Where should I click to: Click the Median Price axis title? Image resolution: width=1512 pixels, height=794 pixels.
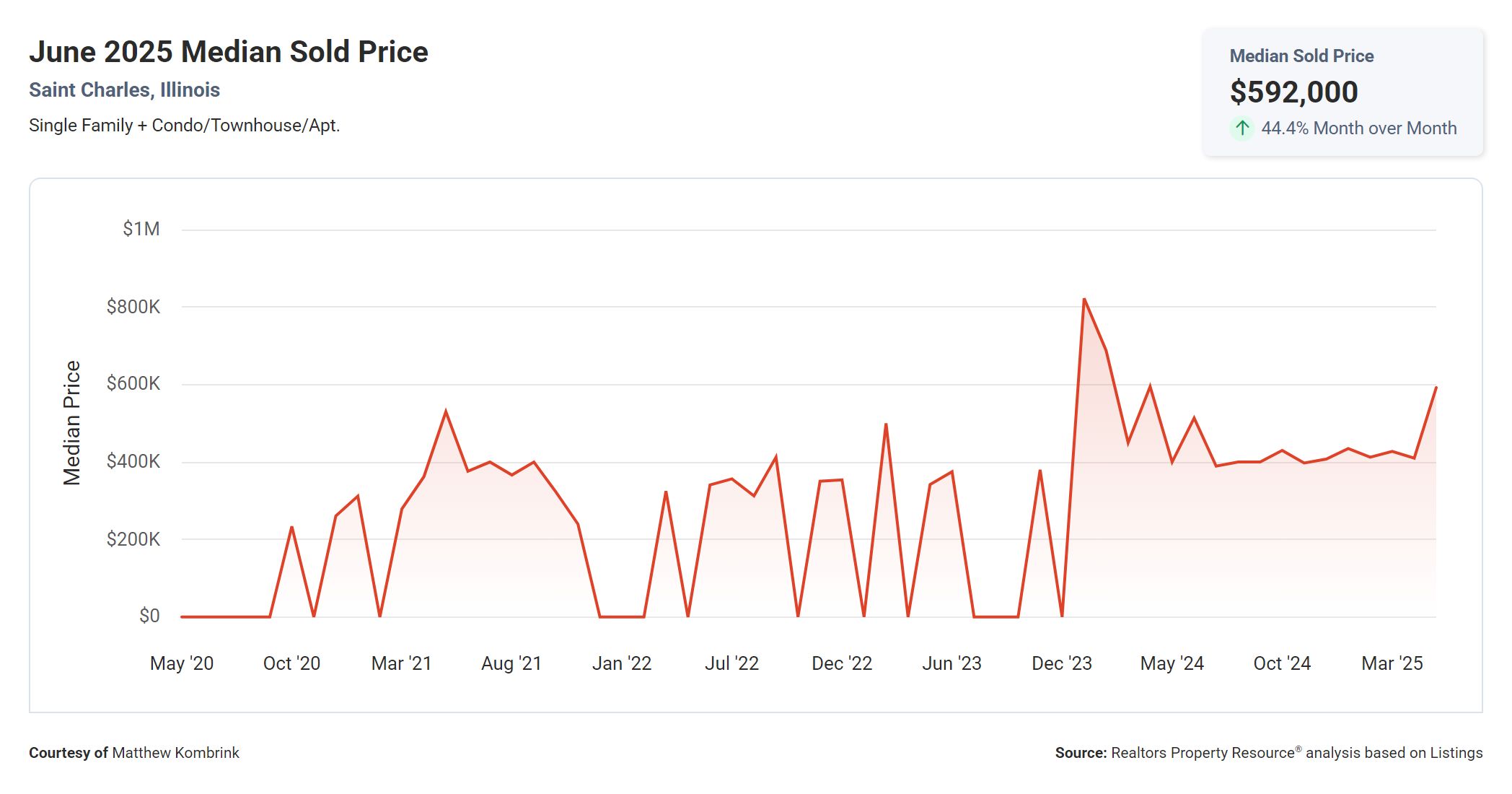(72, 423)
